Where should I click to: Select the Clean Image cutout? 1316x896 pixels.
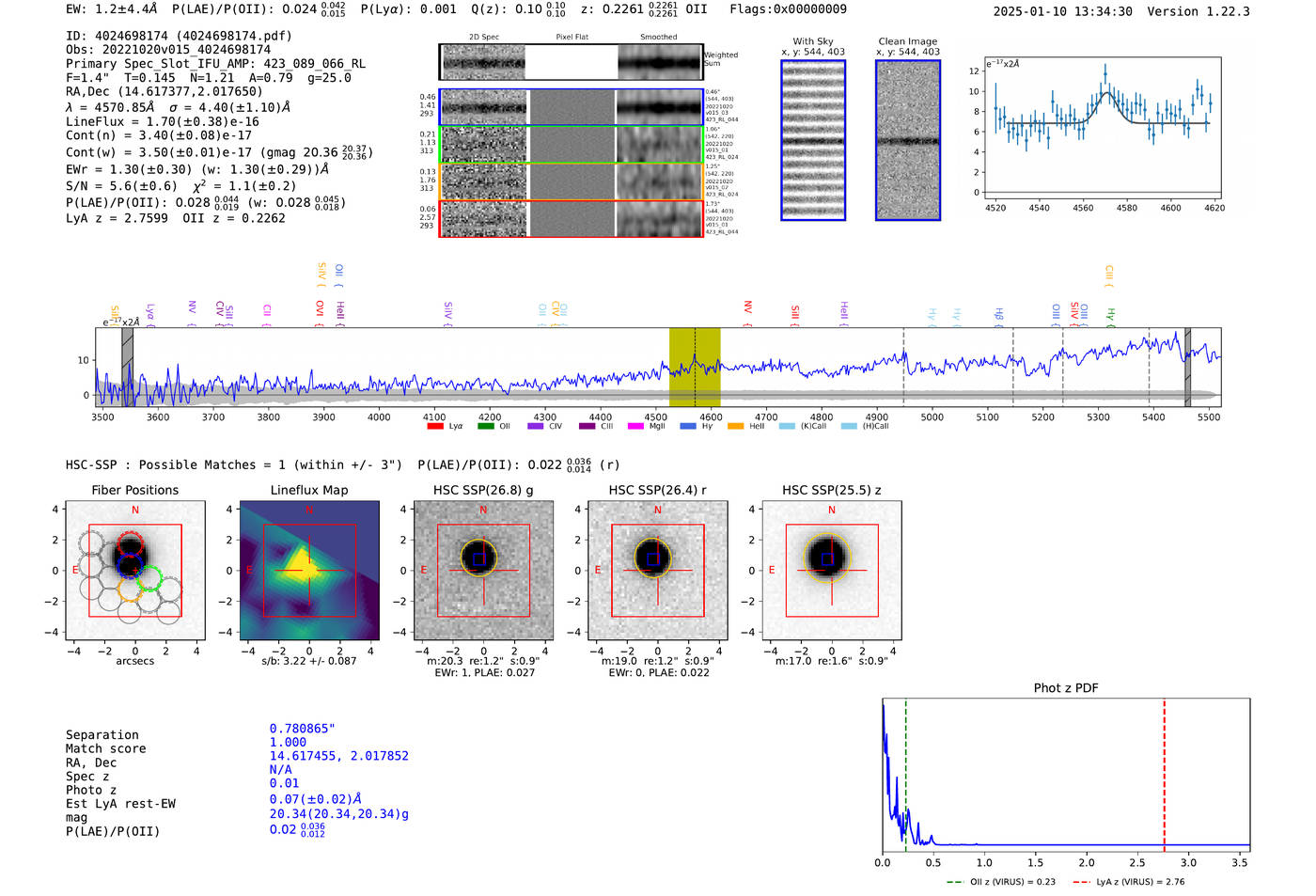click(908, 140)
